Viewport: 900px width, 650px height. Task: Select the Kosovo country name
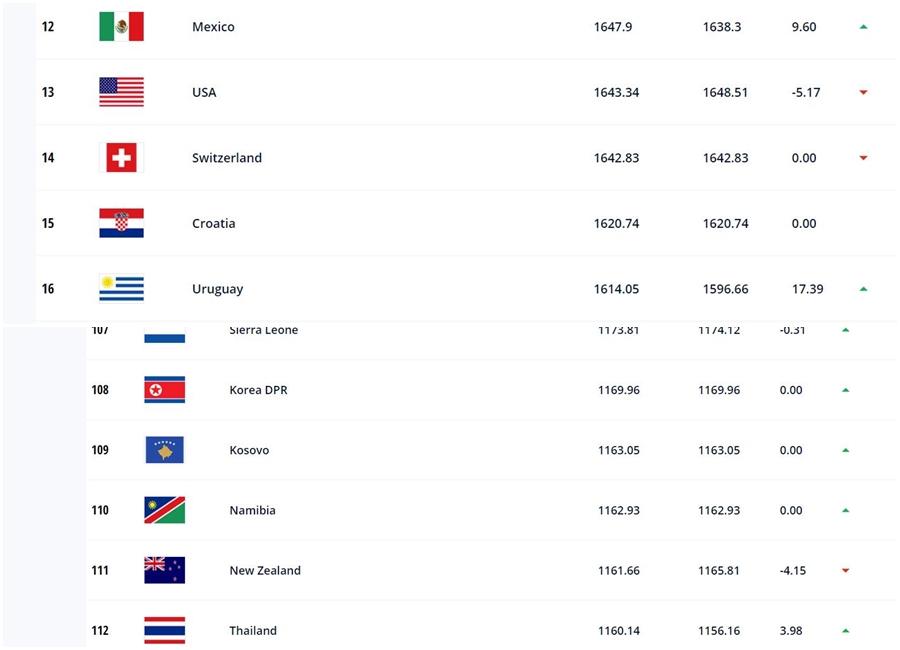click(x=249, y=450)
